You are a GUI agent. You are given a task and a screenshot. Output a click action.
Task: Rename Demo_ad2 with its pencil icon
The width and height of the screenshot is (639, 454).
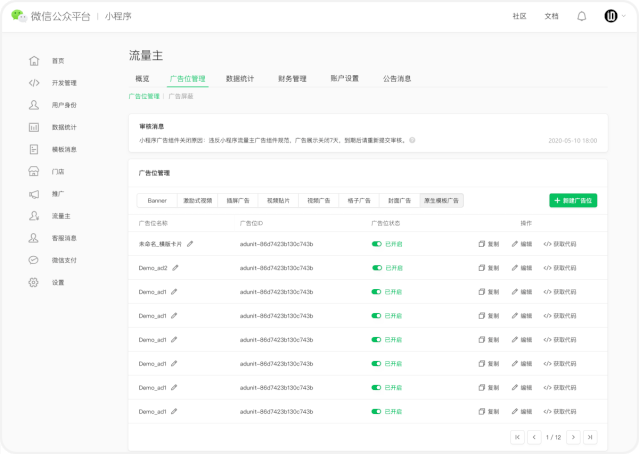(x=175, y=268)
